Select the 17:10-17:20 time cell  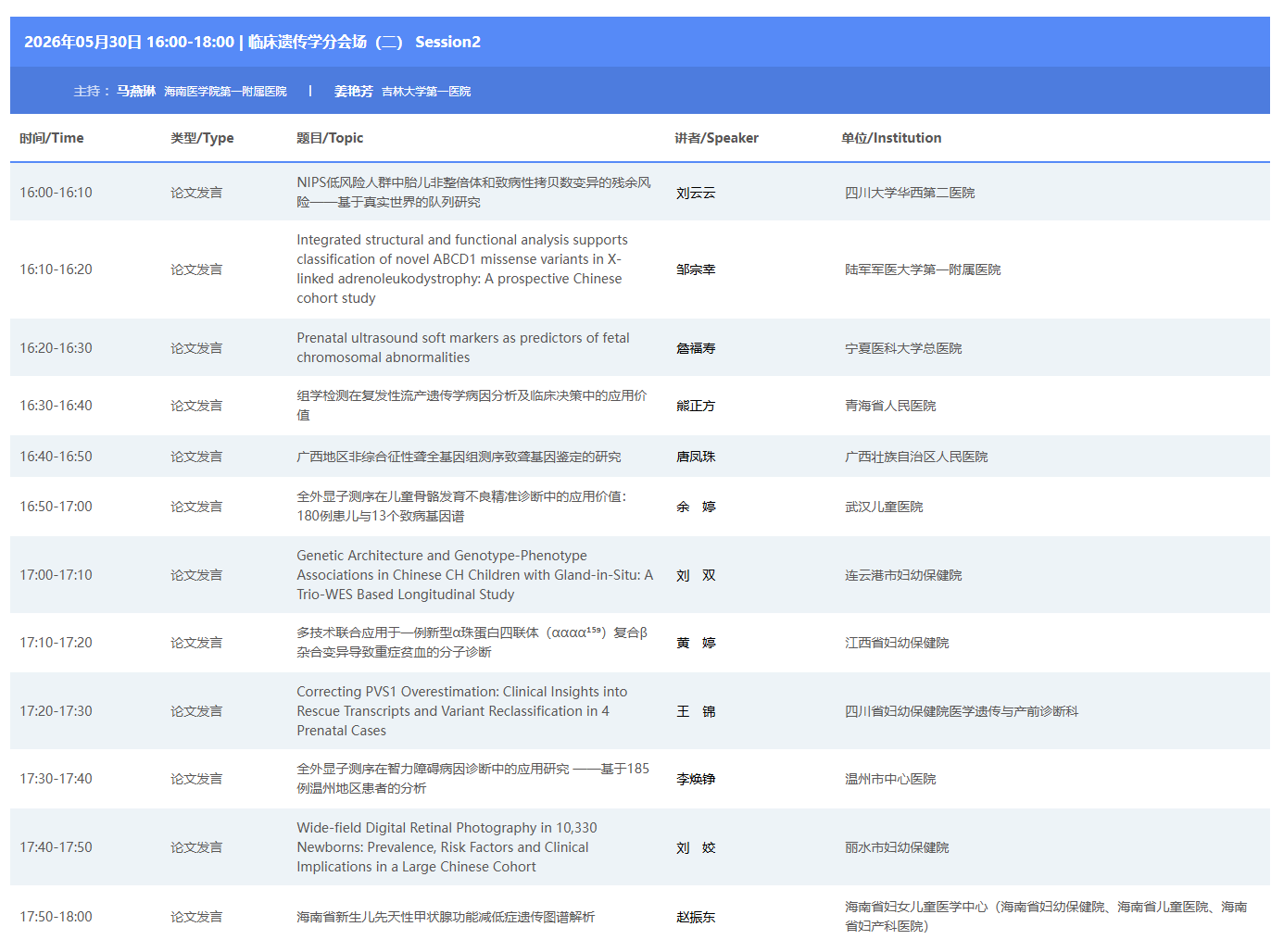click(x=57, y=643)
